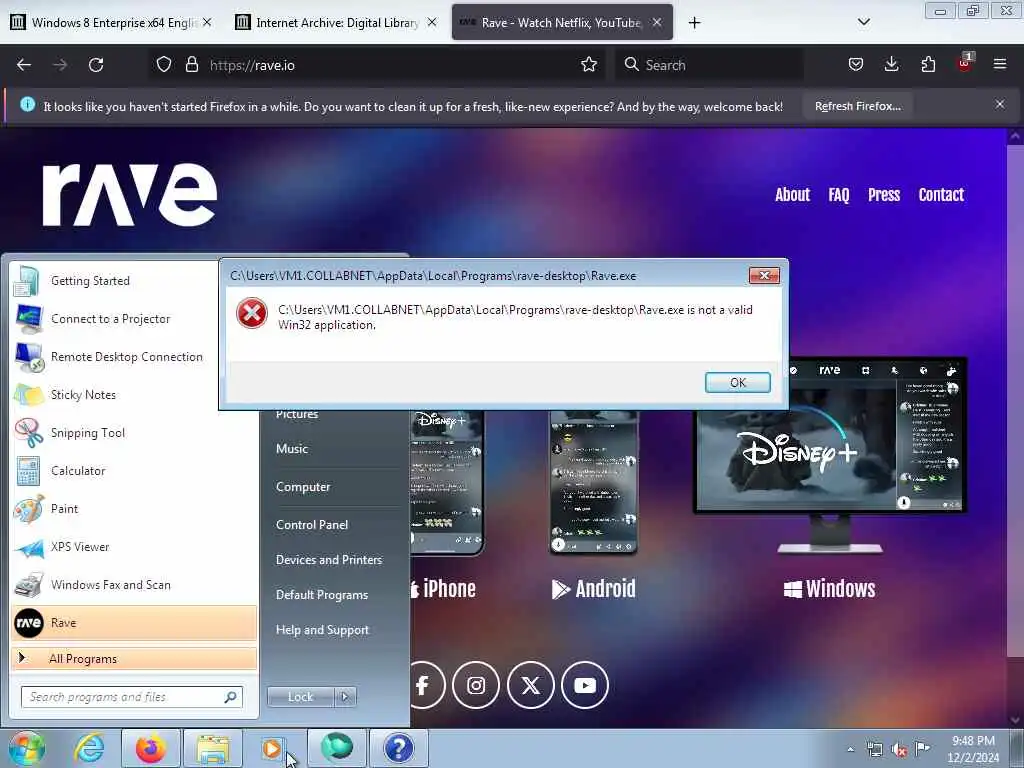Dismiss the Firefox notification bar
Image resolution: width=1024 pixels, height=768 pixels.
(1000, 104)
